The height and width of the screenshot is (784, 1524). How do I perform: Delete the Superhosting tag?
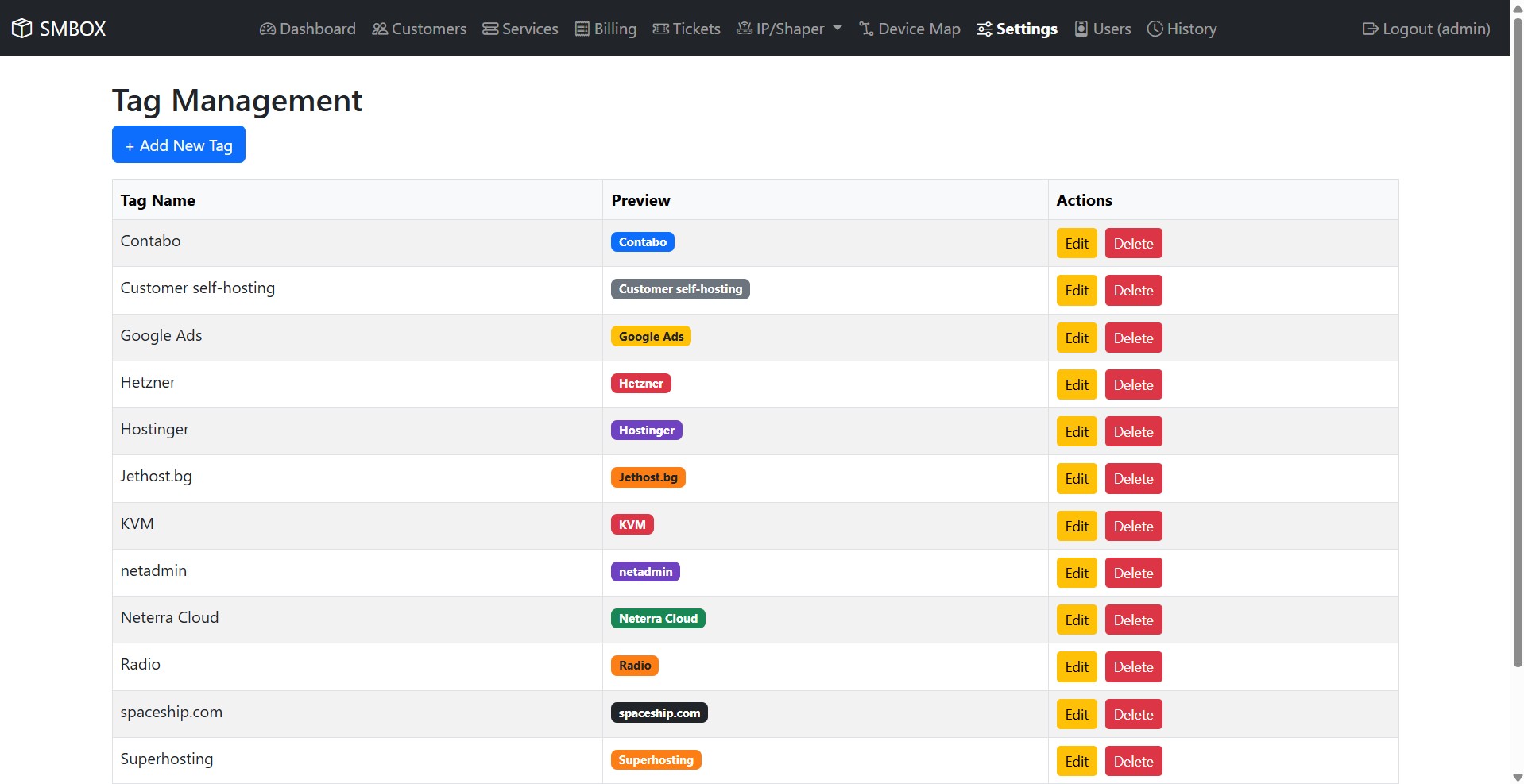click(x=1133, y=761)
